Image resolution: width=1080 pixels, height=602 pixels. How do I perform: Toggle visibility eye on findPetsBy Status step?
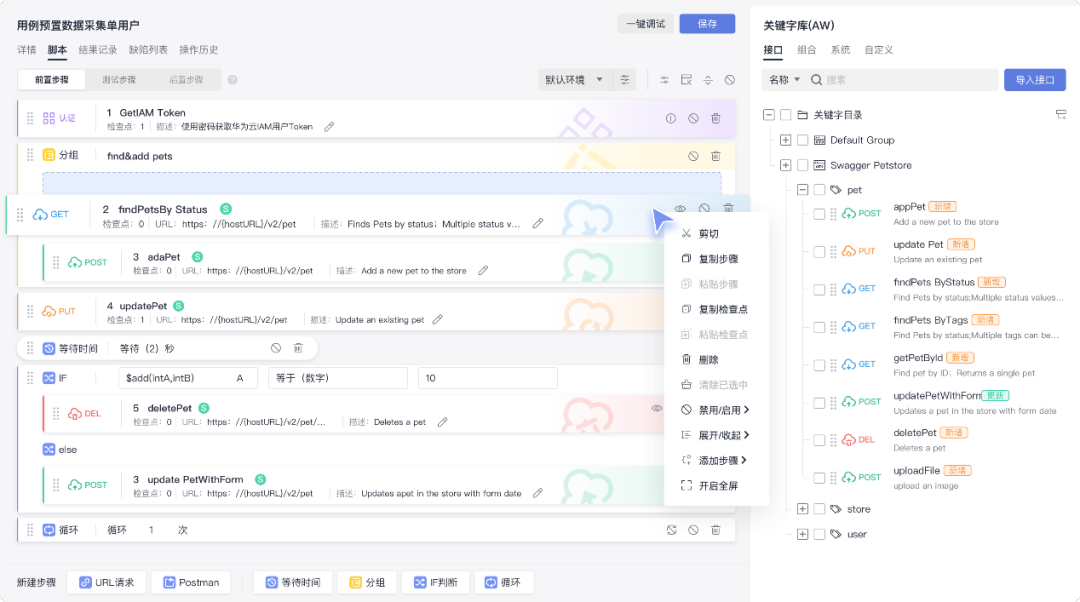tap(680, 207)
